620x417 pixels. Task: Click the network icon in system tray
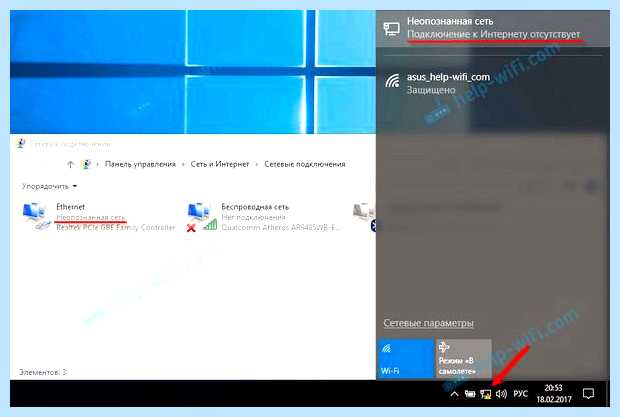485,394
